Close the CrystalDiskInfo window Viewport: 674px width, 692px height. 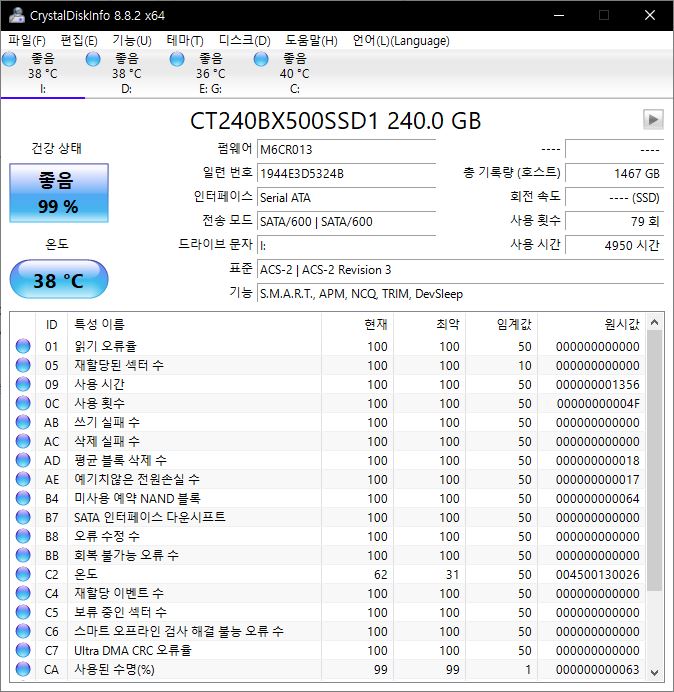[x=650, y=15]
